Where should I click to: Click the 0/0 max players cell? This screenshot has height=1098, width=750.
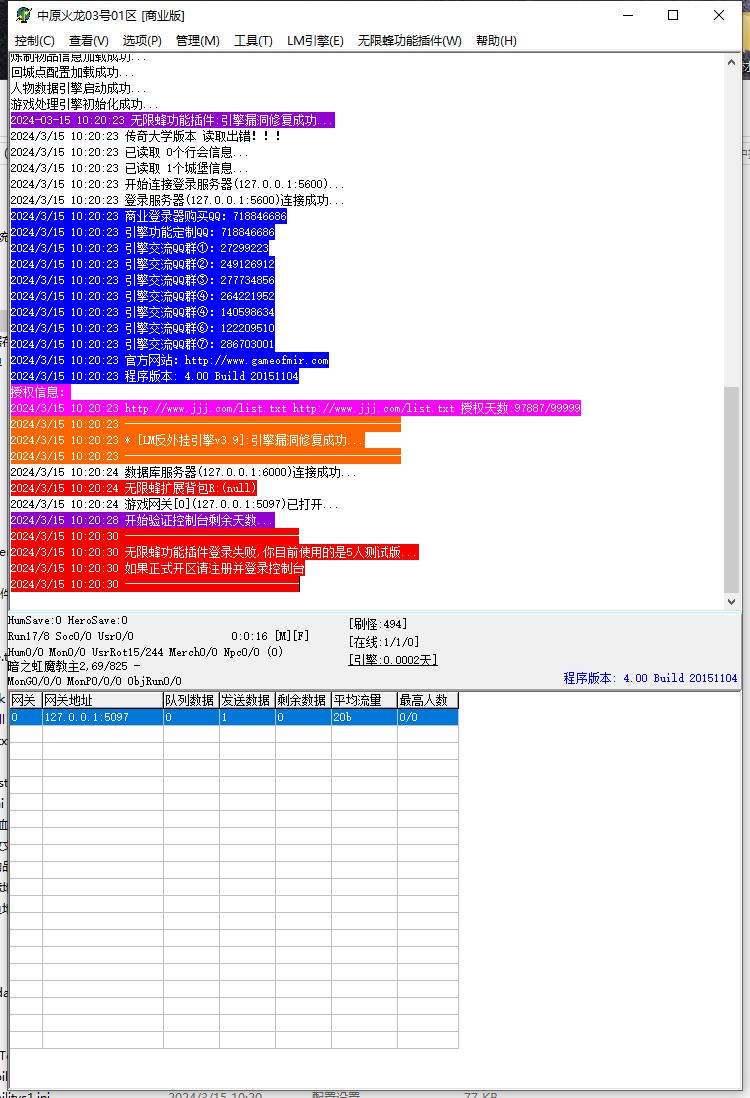coord(427,717)
